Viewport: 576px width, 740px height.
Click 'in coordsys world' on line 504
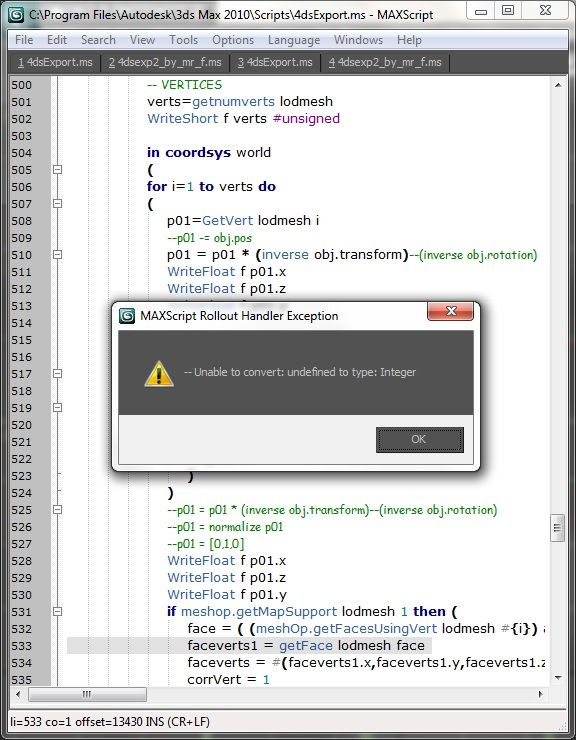(209, 152)
